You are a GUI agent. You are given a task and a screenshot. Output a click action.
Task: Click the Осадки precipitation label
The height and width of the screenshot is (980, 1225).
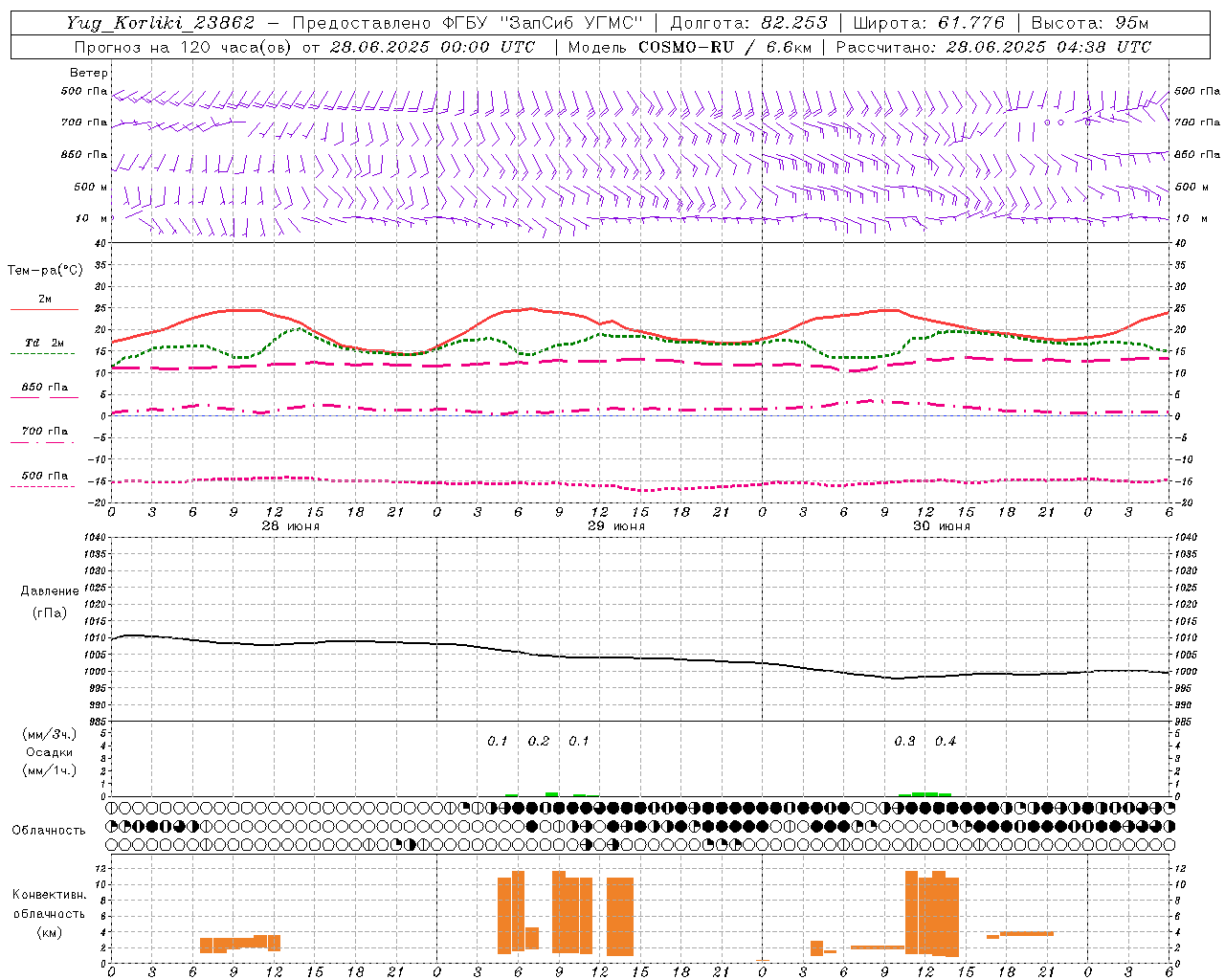point(50,752)
